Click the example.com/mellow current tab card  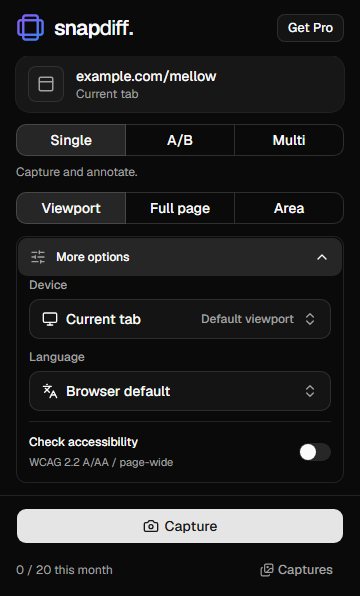pyautogui.click(x=180, y=84)
